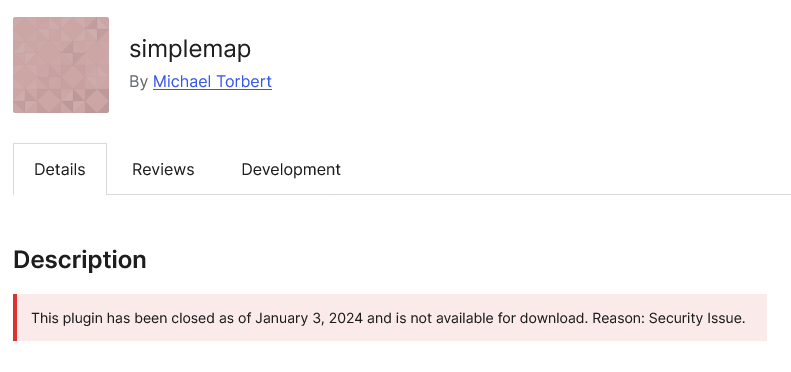This screenshot has width=791, height=372.
Task: Click the word "Torbert" in author link
Action: pos(244,81)
